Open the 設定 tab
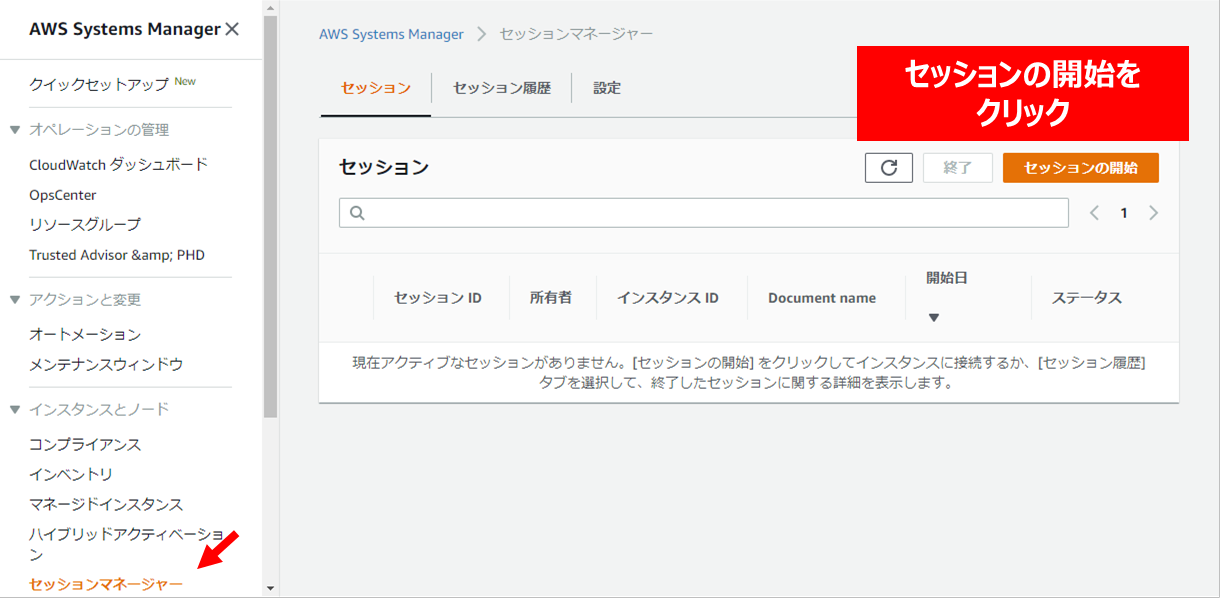This screenshot has width=1220, height=598. click(607, 88)
